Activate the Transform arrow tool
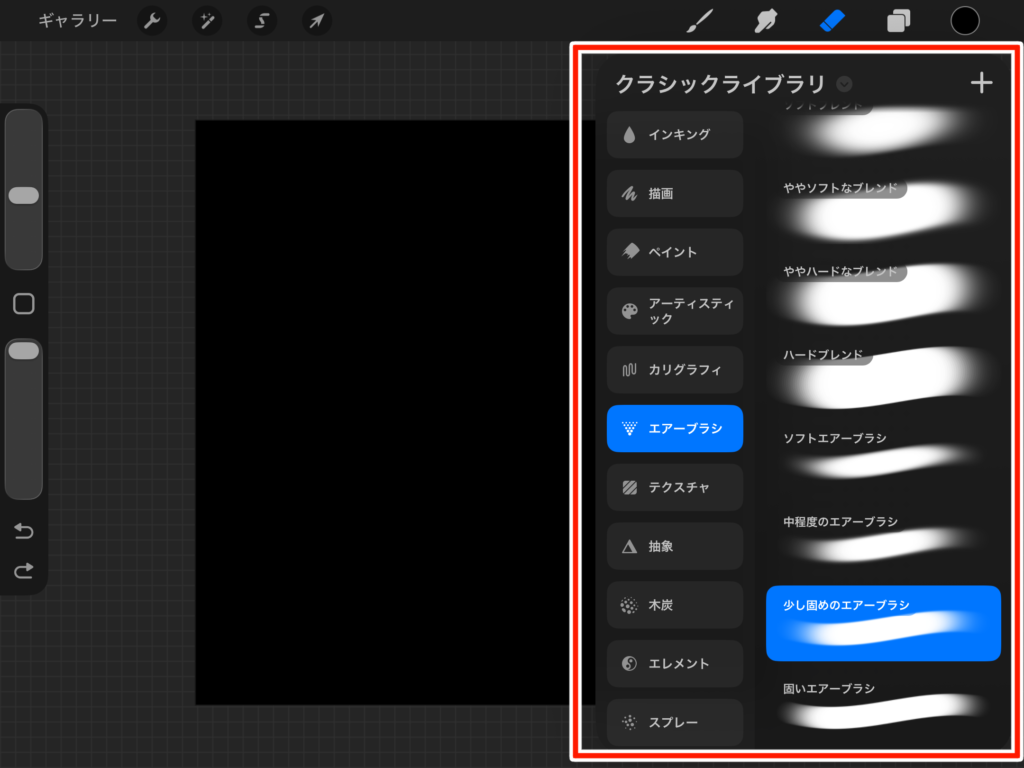This screenshot has height=768, width=1024. 317,21
